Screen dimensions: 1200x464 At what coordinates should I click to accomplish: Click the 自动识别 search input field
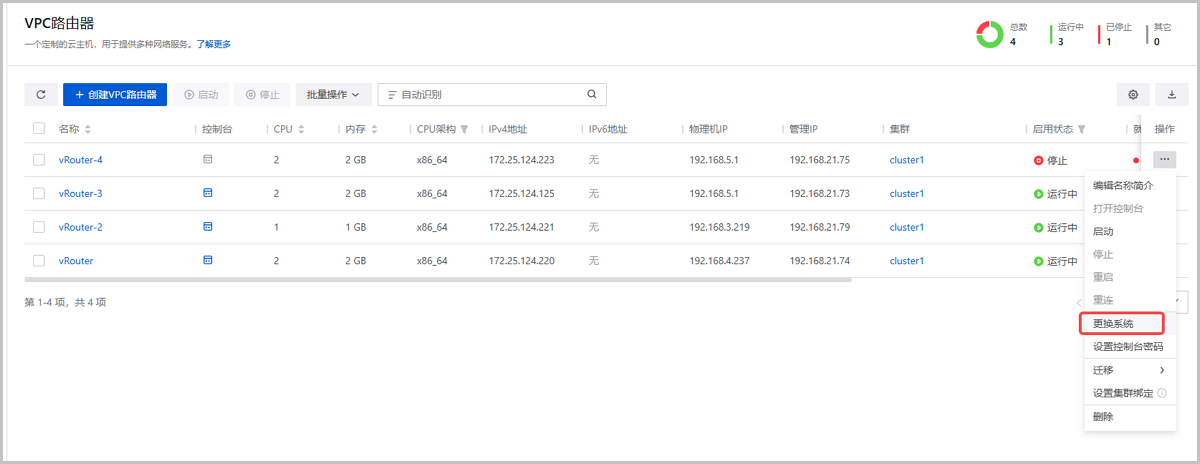point(490,94)
